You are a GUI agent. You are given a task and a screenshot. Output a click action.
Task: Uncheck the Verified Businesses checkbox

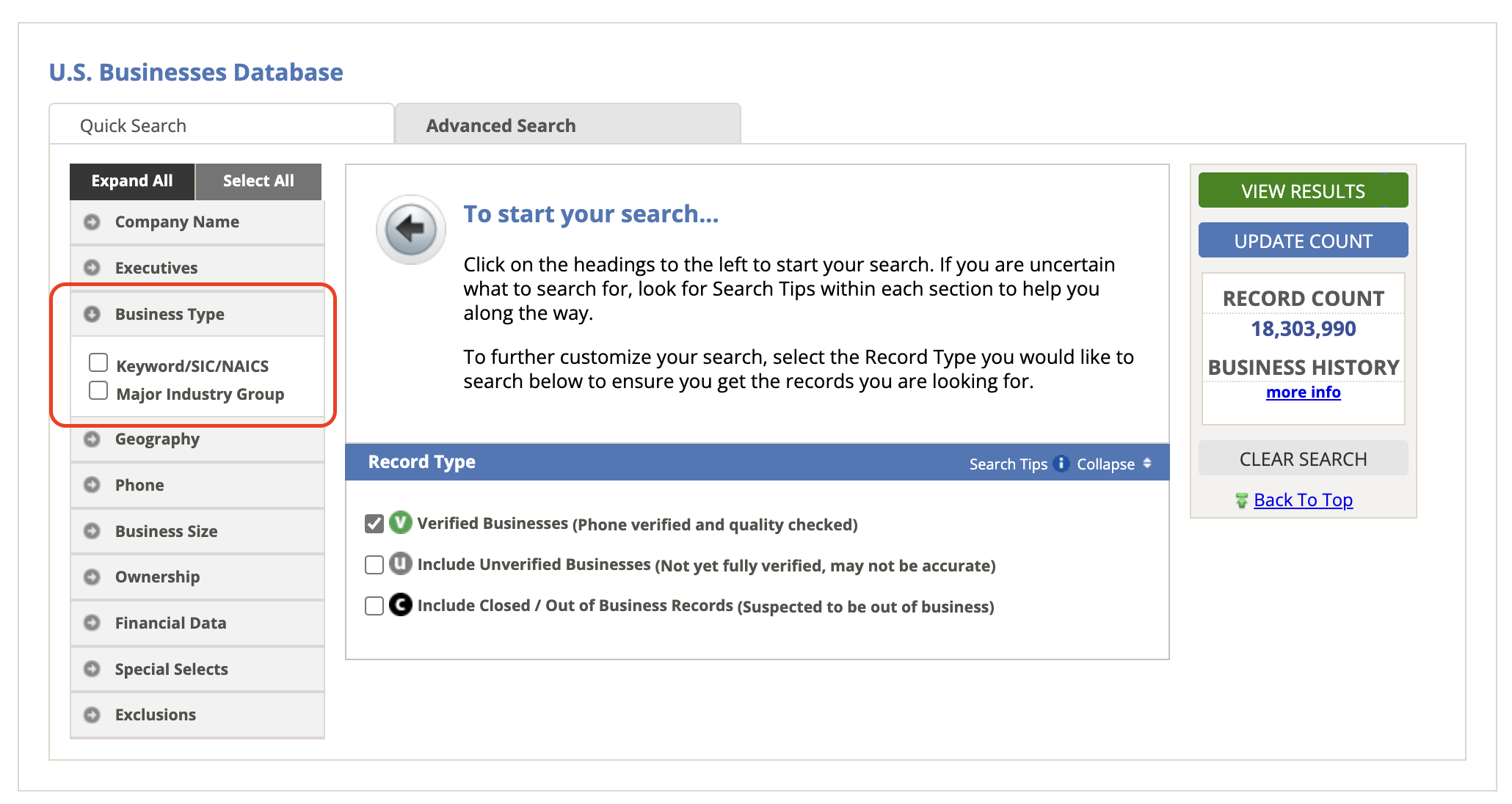374,524
